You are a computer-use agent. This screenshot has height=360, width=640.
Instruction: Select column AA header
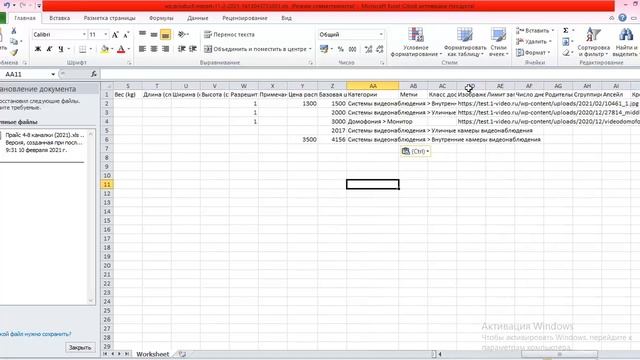click(373, 86)
